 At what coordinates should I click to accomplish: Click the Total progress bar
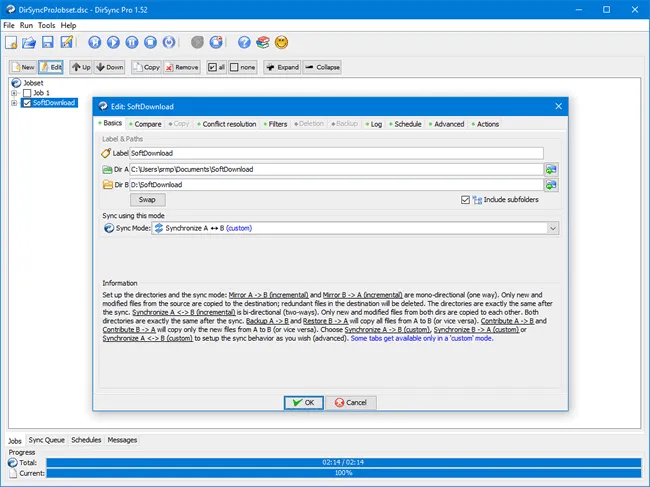tap(341, 462)
